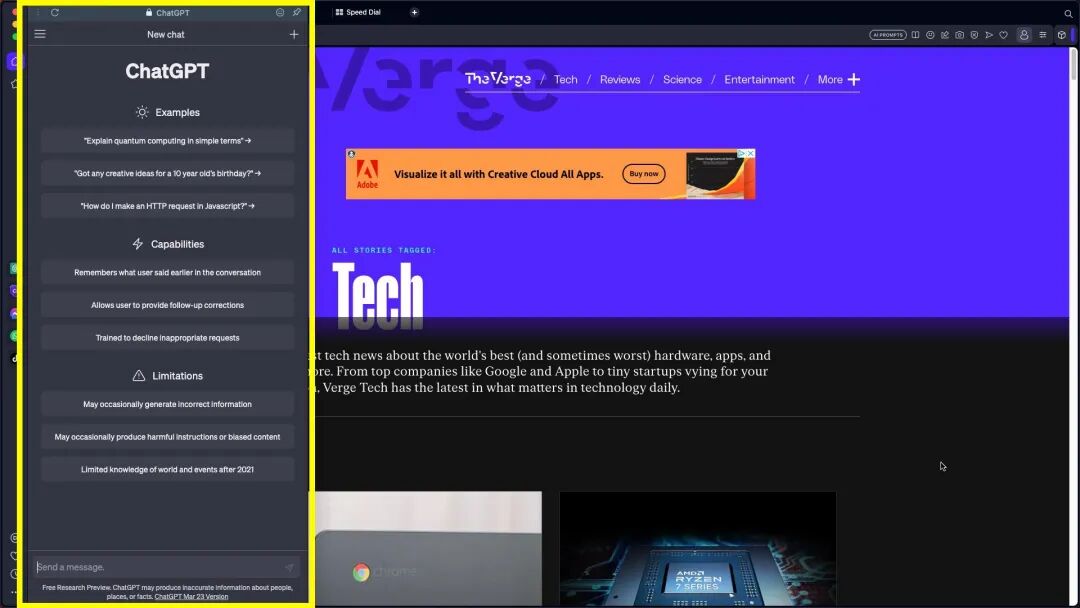Viewport: 1080px width, 608px height.
Task: Open the profile account icon
Action: click(1024, 34)
